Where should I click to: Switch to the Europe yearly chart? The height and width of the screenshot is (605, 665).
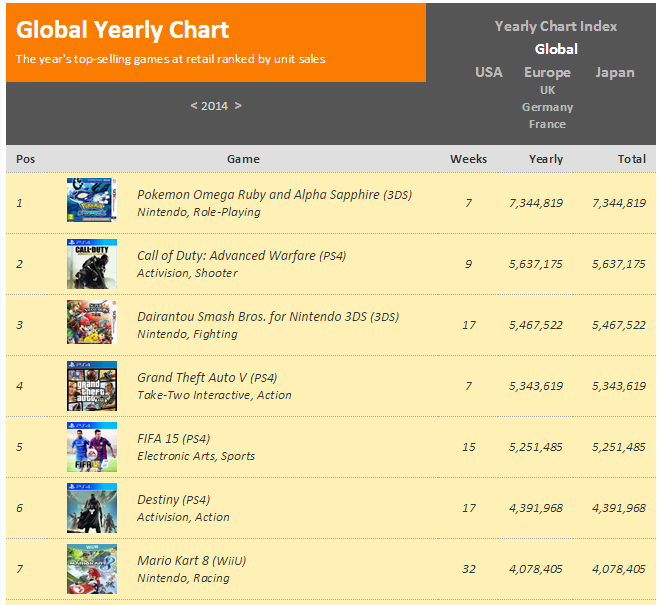(x=547, y=72)
